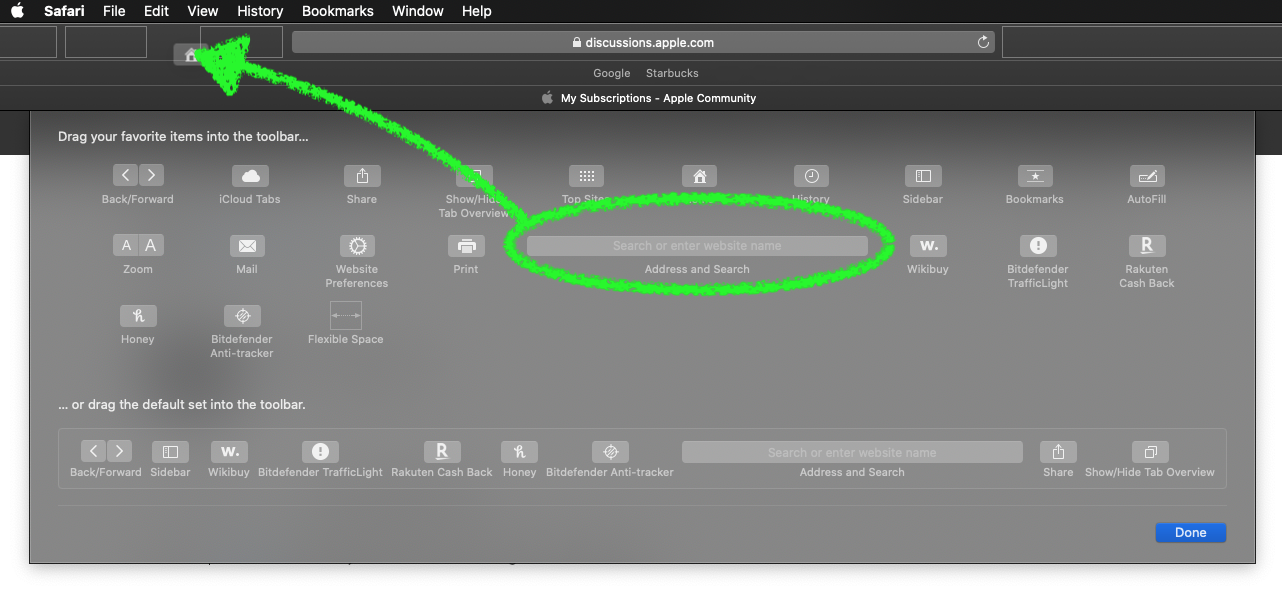1282x590 pixels.
Task: Reload the page using the address bar icon
Action: pos(983,42)
